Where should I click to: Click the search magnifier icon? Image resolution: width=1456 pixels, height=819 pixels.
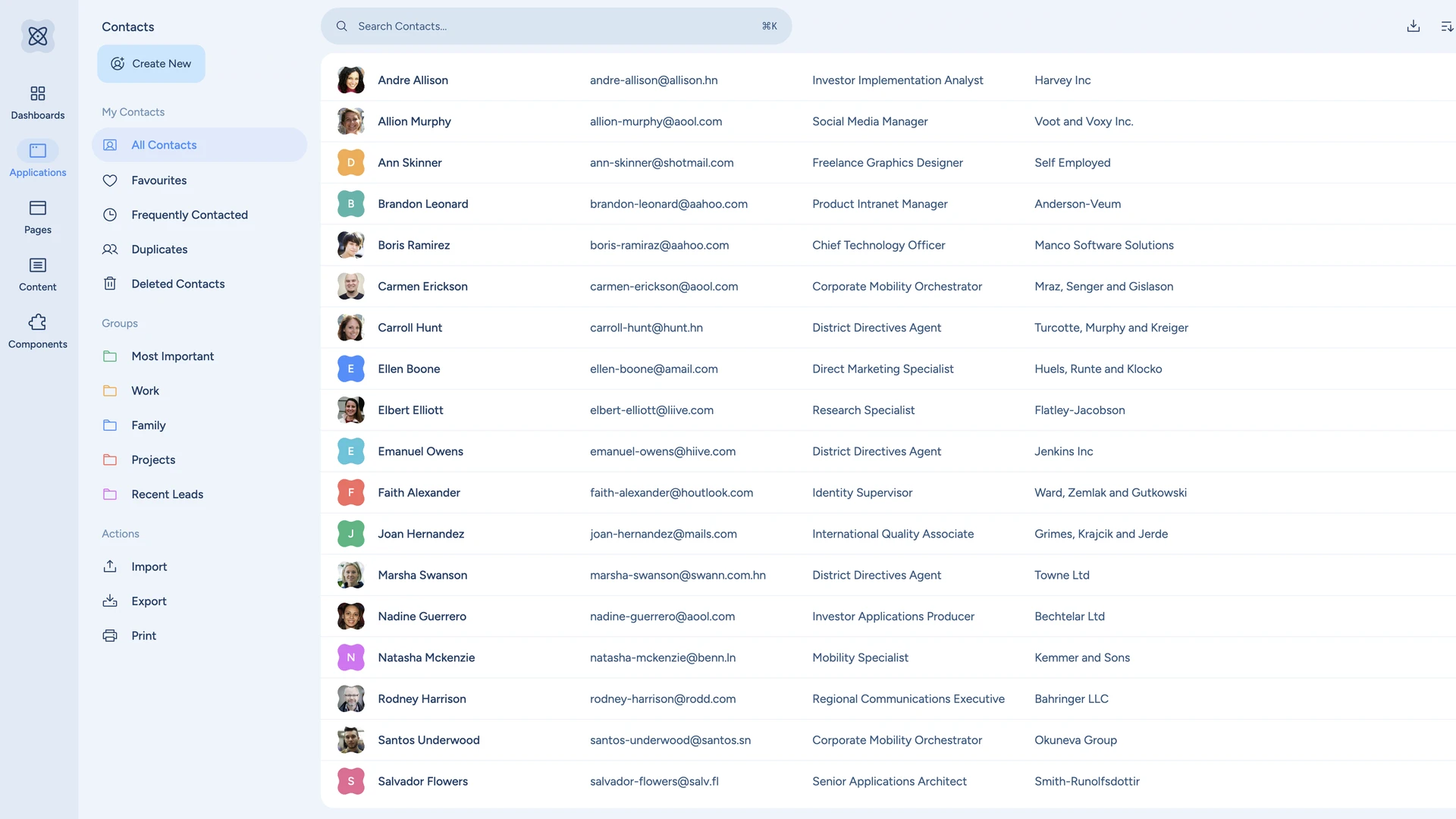click(342, 26)
